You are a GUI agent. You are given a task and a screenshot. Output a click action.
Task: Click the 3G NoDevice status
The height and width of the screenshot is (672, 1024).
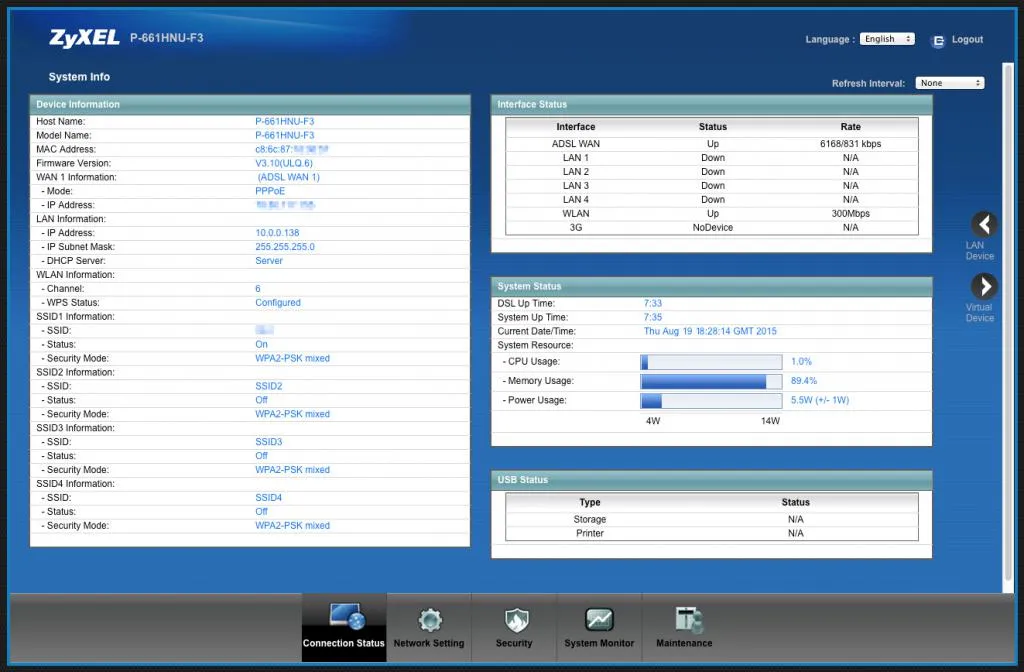[x=712, y=227]
